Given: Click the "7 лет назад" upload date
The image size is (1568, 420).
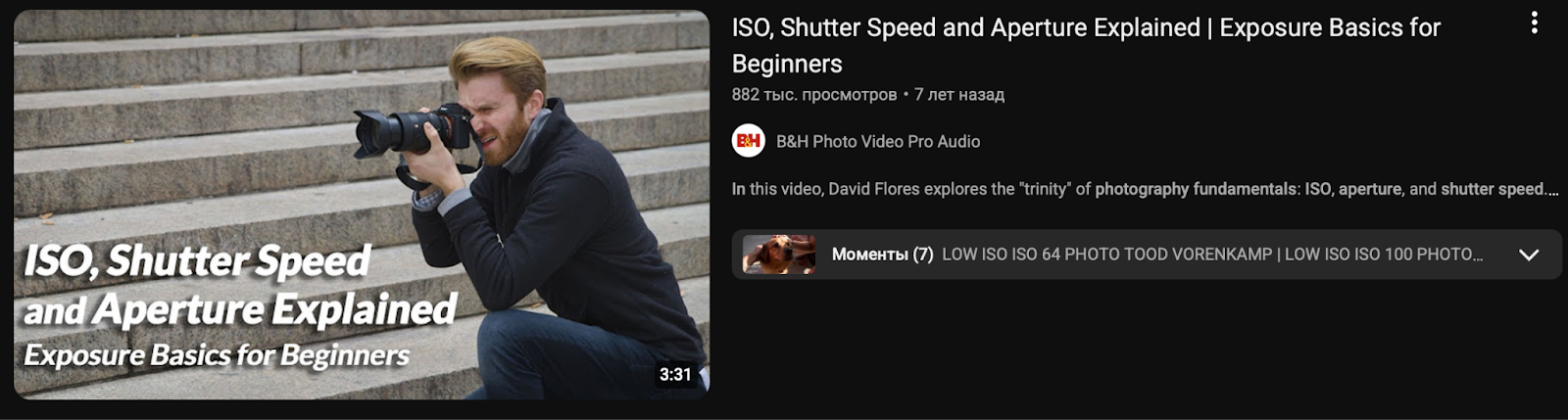Looking at the screenshot, I should pos(959,95).
